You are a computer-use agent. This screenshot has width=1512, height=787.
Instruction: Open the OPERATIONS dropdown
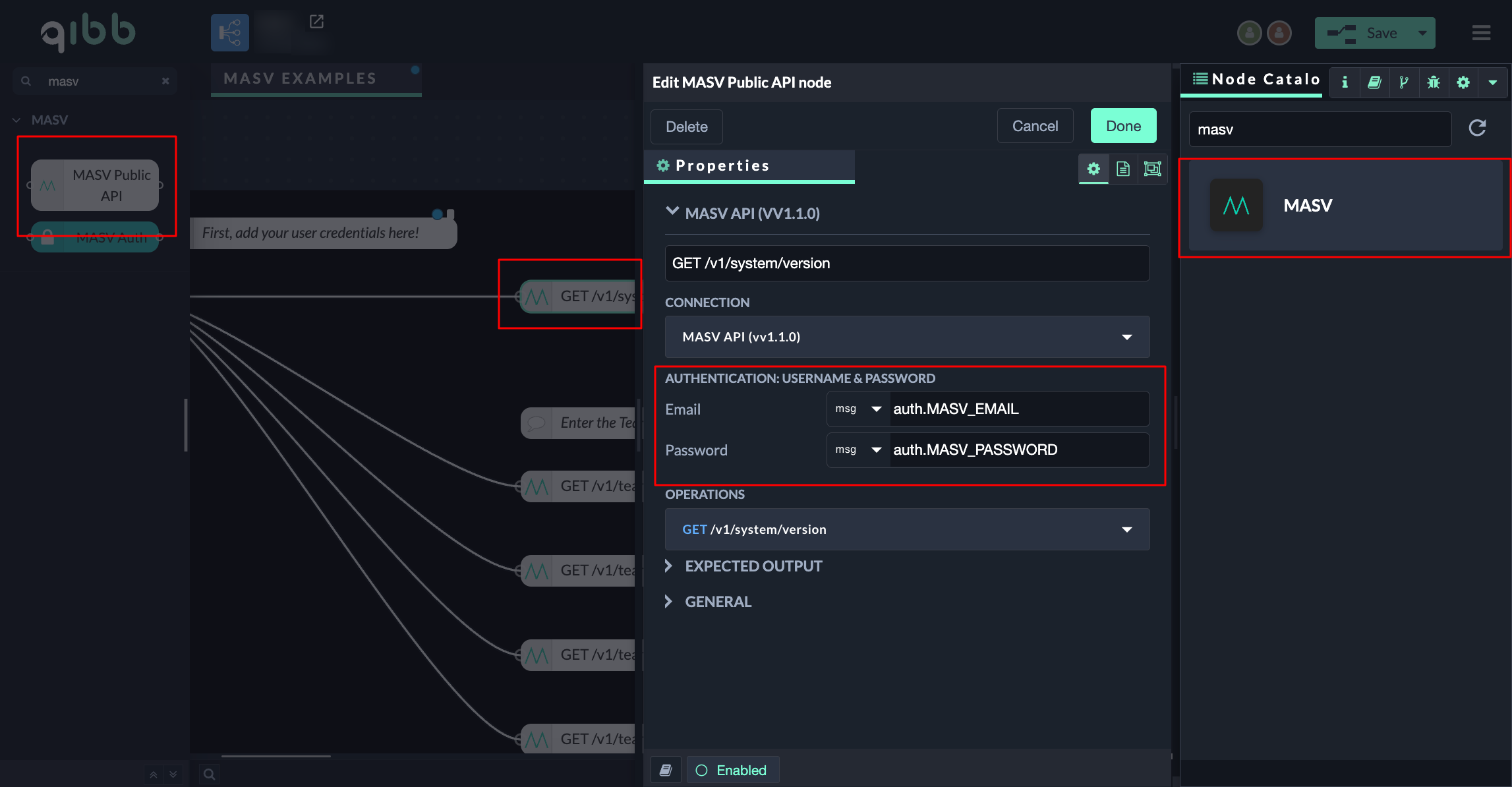907,529
